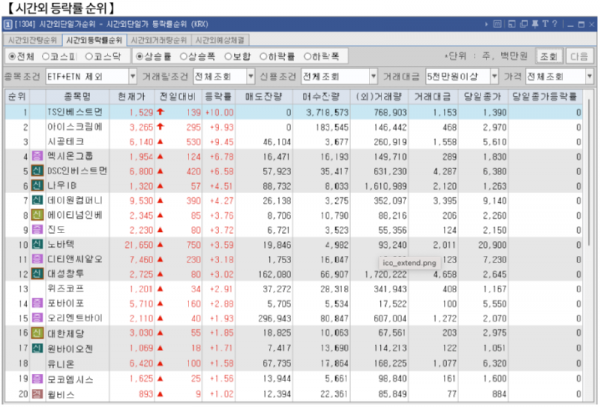Click the T font-size icon in title bar
This screenshot has height=407, width=600.
pyautogui.click(x=545, y=24)
